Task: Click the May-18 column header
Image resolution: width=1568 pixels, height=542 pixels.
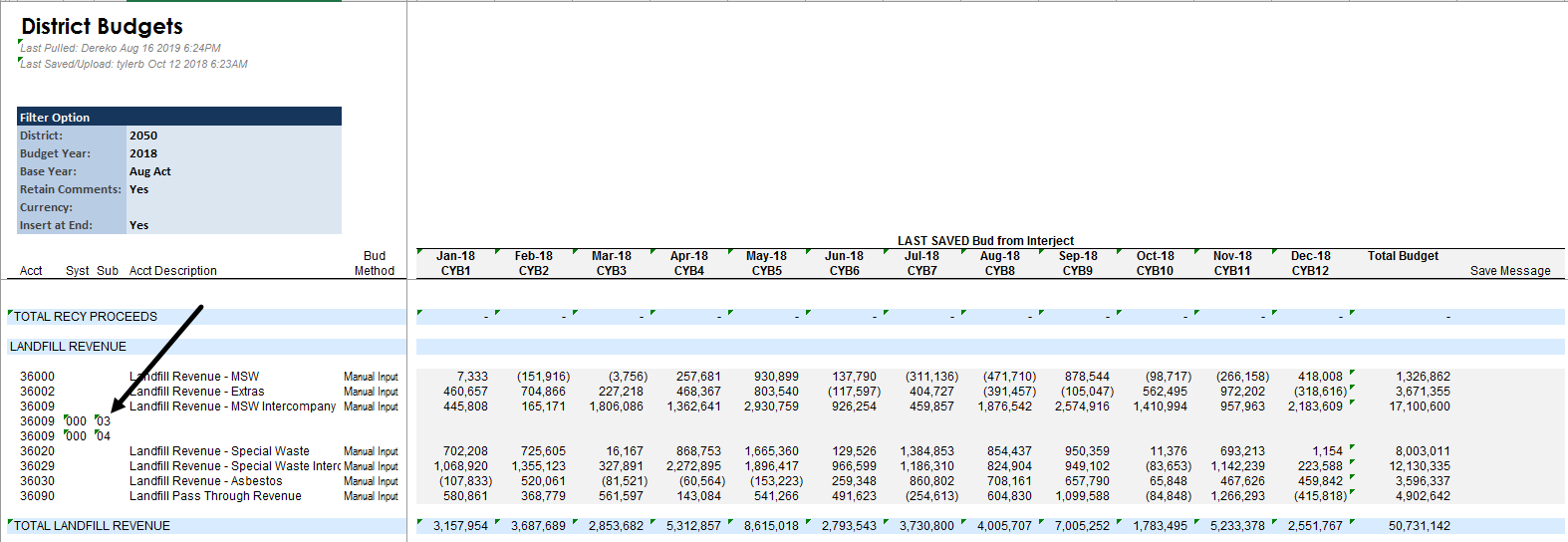Action: point(767,256)
